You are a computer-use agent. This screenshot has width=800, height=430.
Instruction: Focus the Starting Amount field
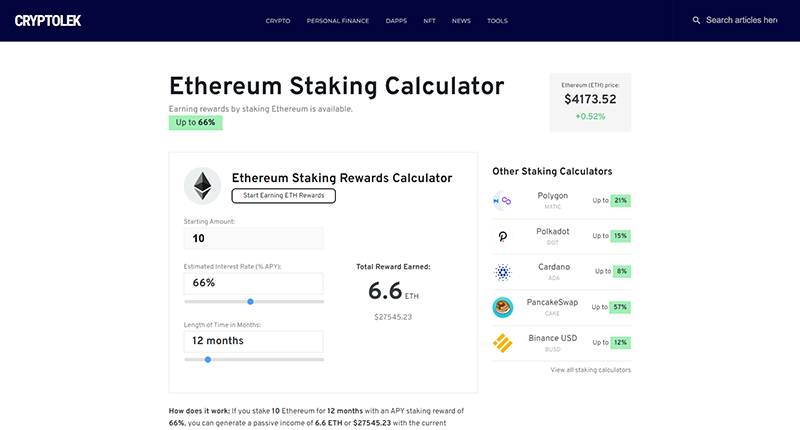point(254,239)
